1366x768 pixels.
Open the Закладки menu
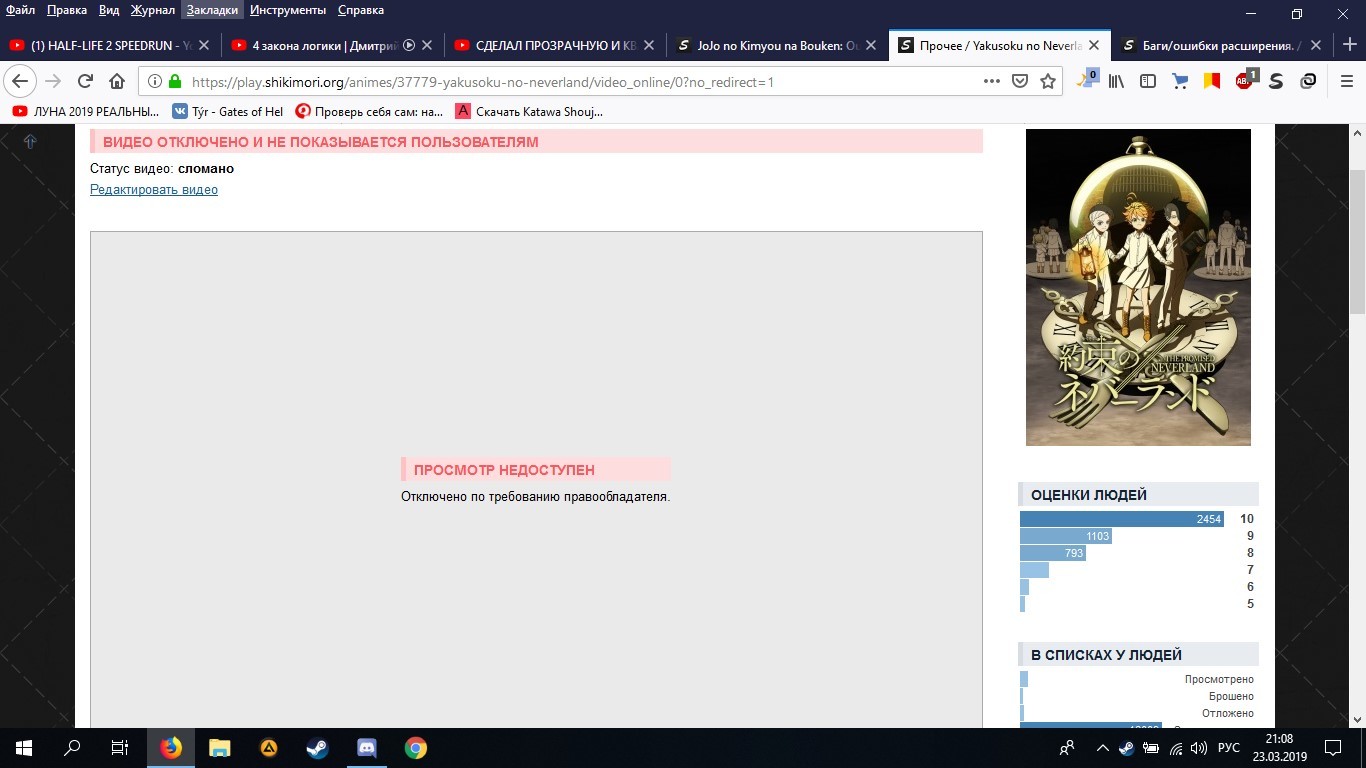click(x=213, y=10)
